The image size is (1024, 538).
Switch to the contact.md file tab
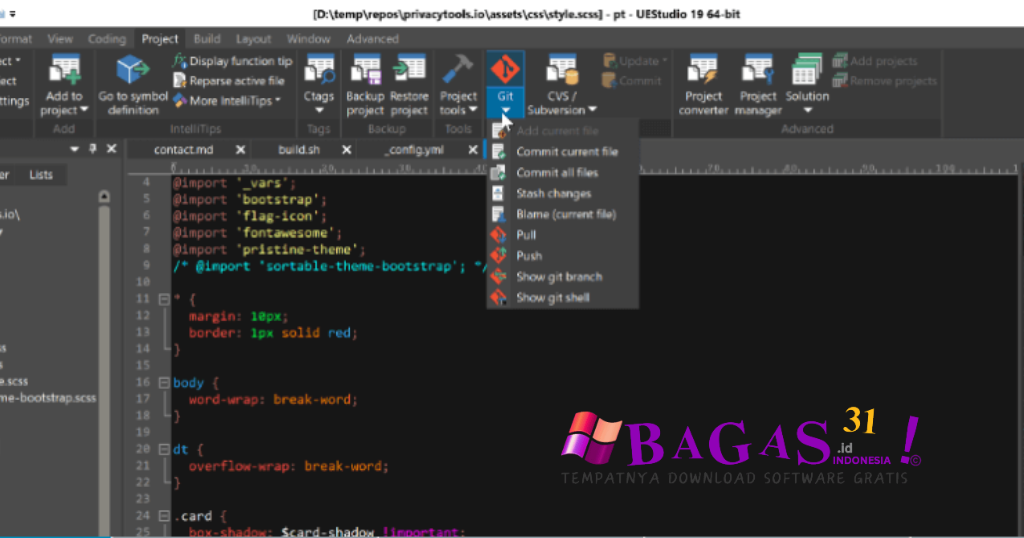pyautogui.click(x=184, y=150)
